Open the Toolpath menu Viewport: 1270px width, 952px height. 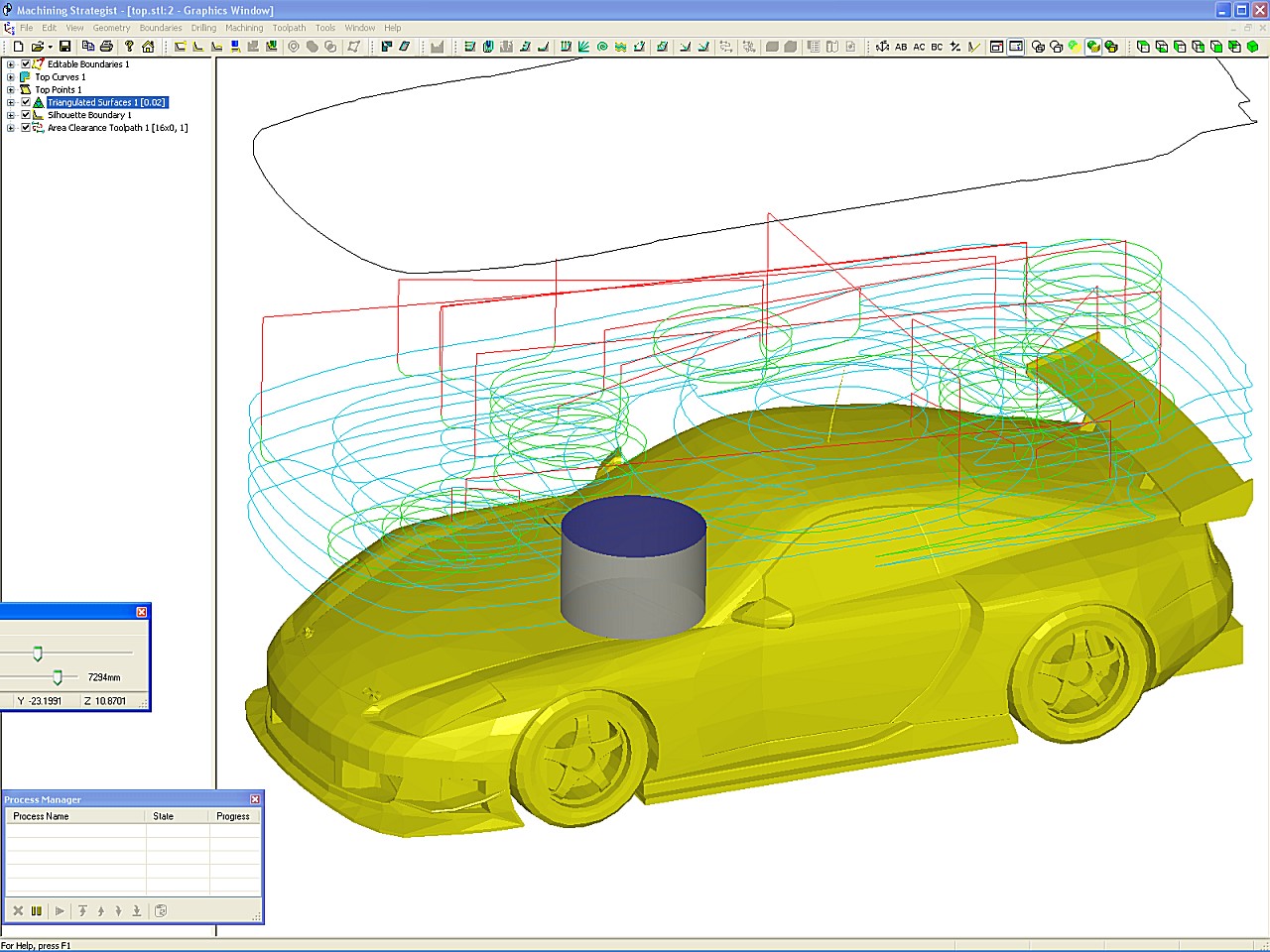coord(290,28)
